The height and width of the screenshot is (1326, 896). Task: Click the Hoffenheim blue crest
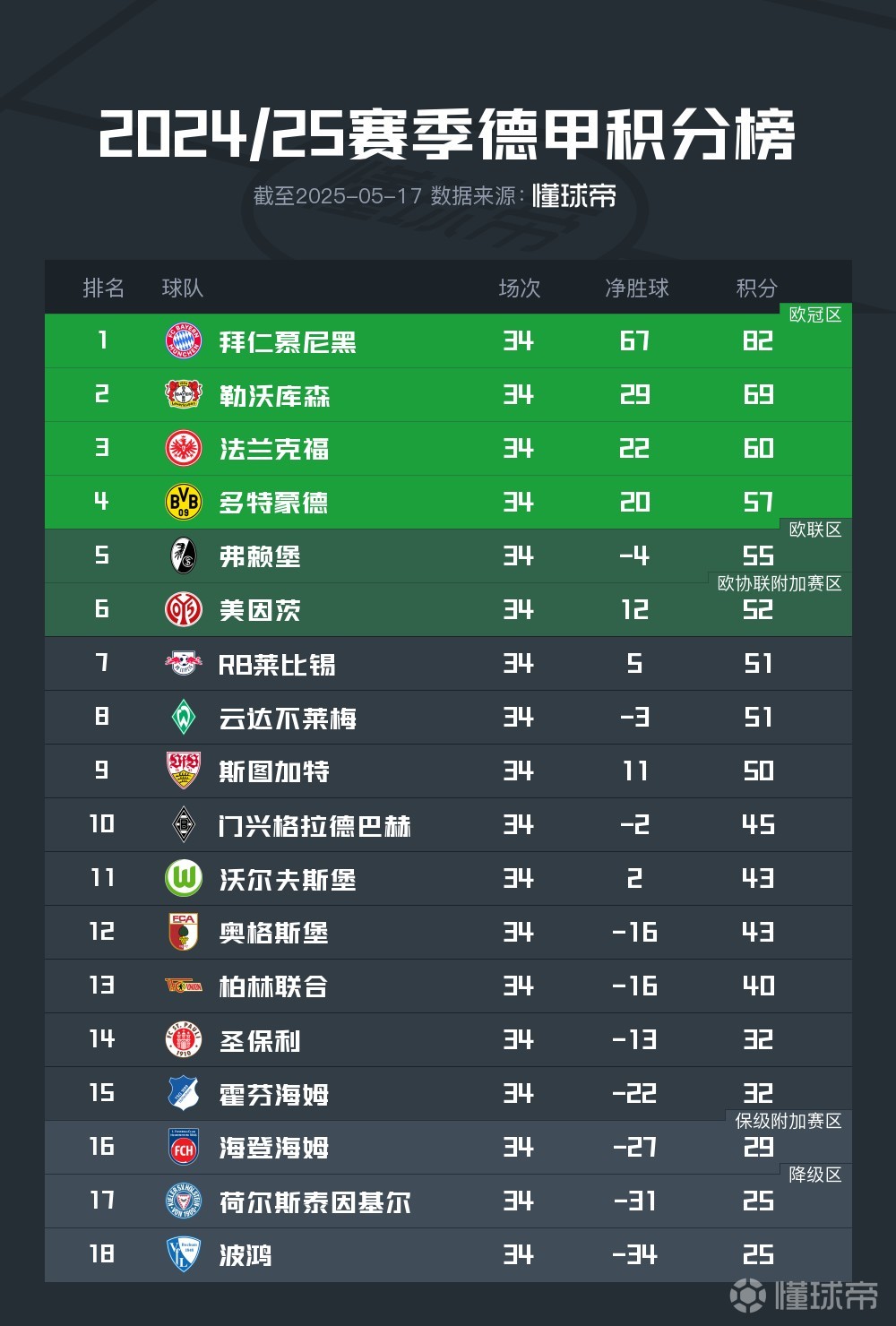(x=184, y=1094)
